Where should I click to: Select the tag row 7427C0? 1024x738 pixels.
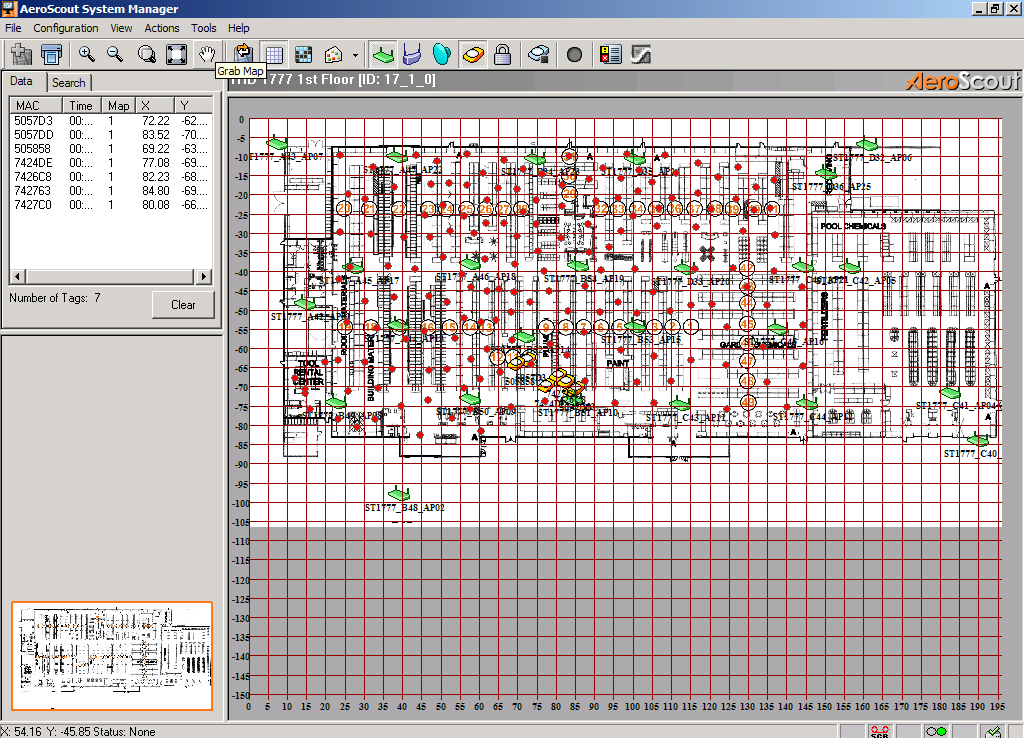pyautogui.click(x=110, y=204)
